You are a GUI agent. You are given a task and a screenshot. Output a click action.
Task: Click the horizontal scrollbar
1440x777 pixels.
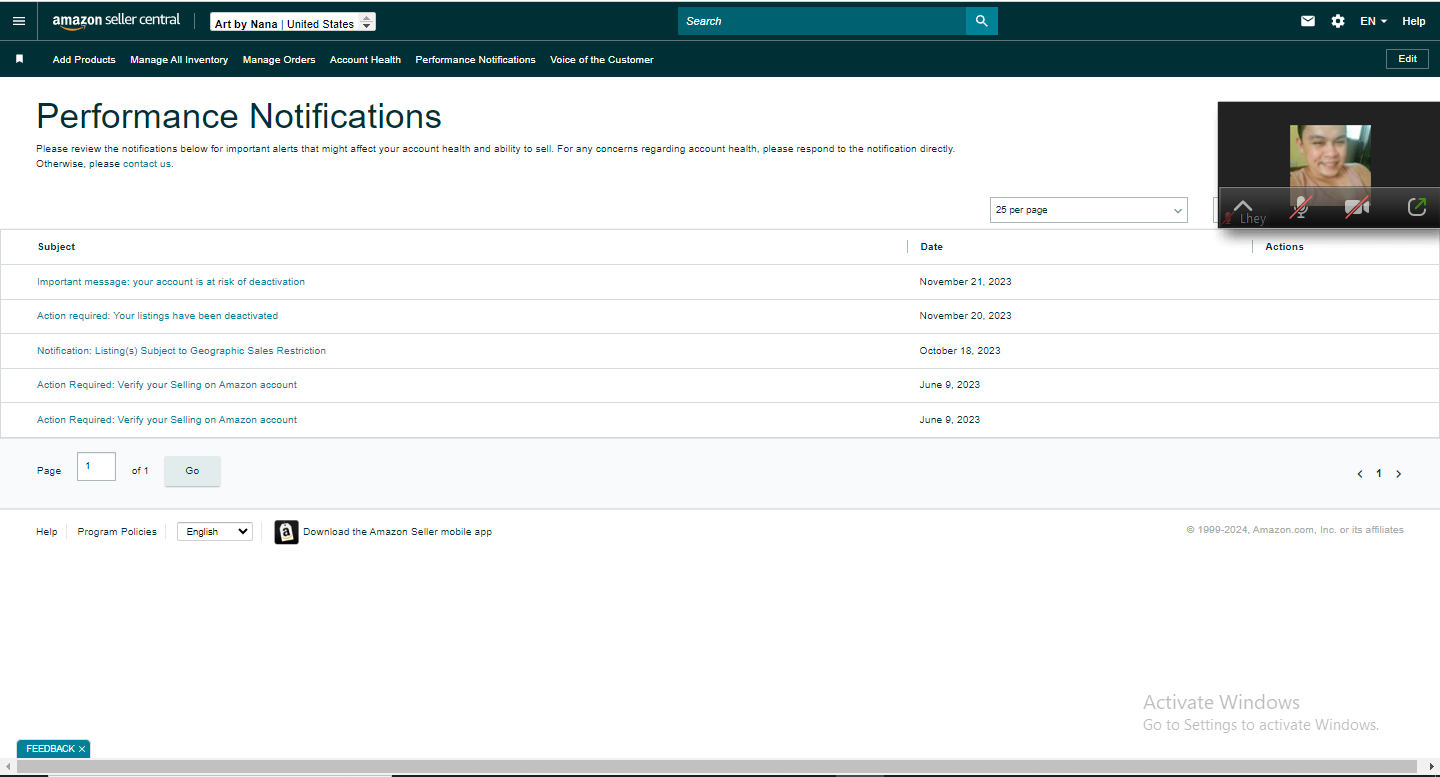click(719, 767)
